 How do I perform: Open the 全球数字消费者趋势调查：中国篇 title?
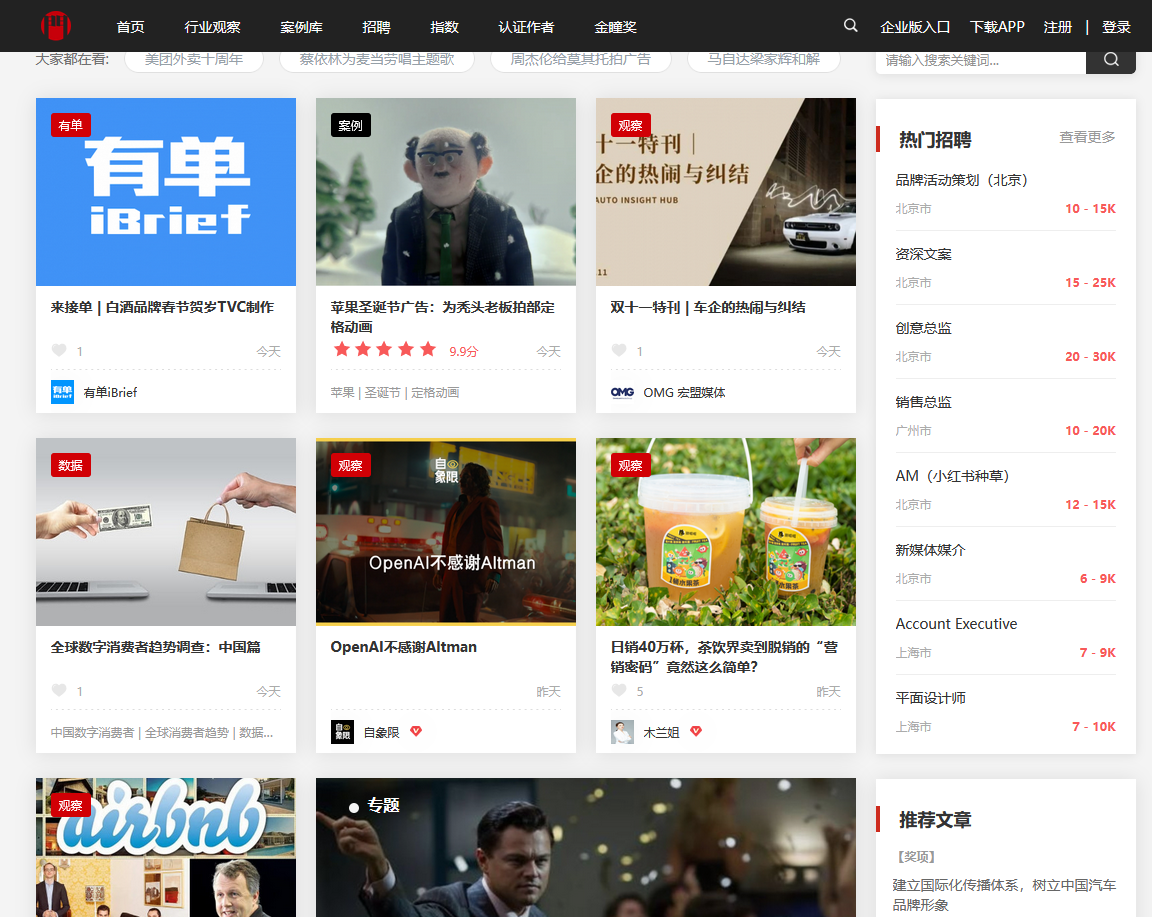[x=156, y=647]
